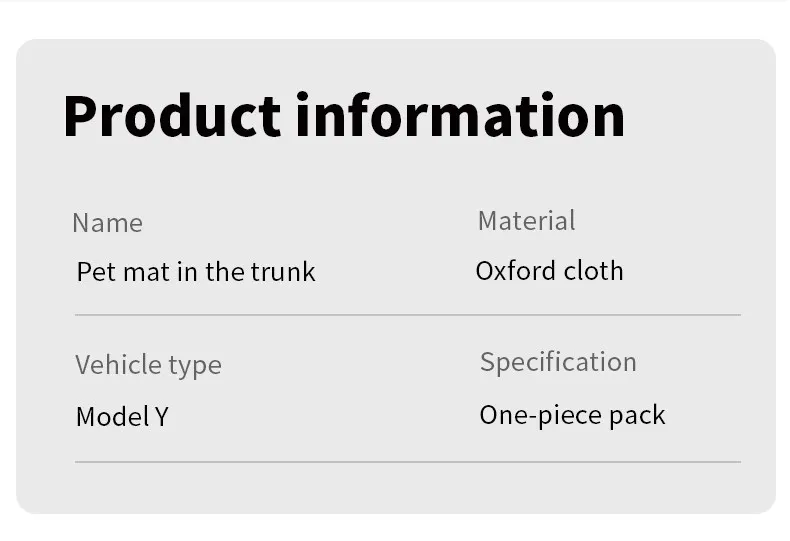Click the Oxford cloth value
Viewport: 790px width, 541px height.
point(550,270)
